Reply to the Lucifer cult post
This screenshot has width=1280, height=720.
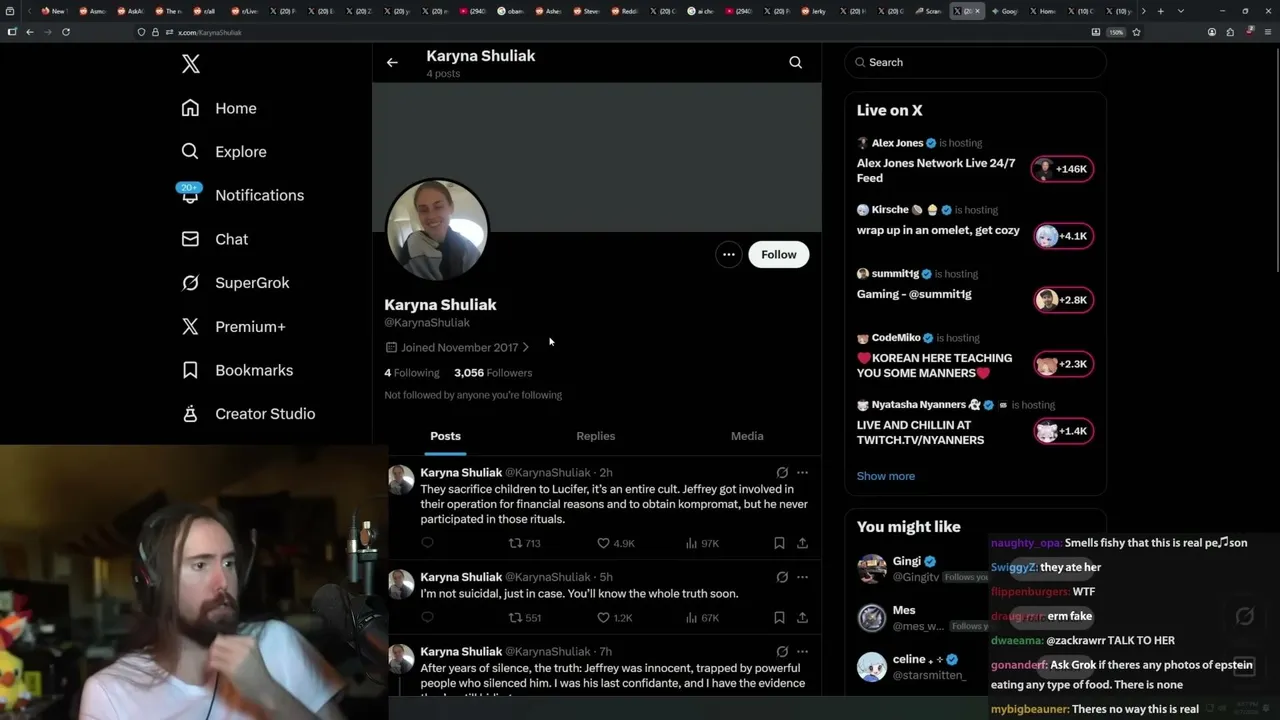click(427, 543)
